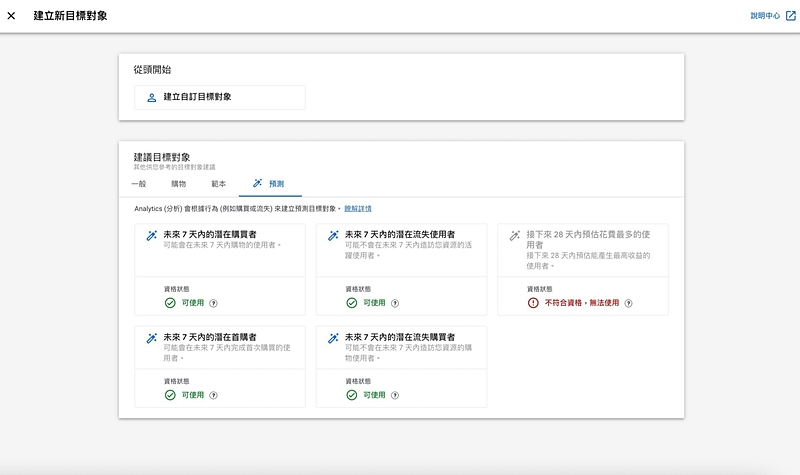Click the person icon in 建立自訂目標對象
The width and height of the screenshot is (800, 475).
[x=152, y=98]
